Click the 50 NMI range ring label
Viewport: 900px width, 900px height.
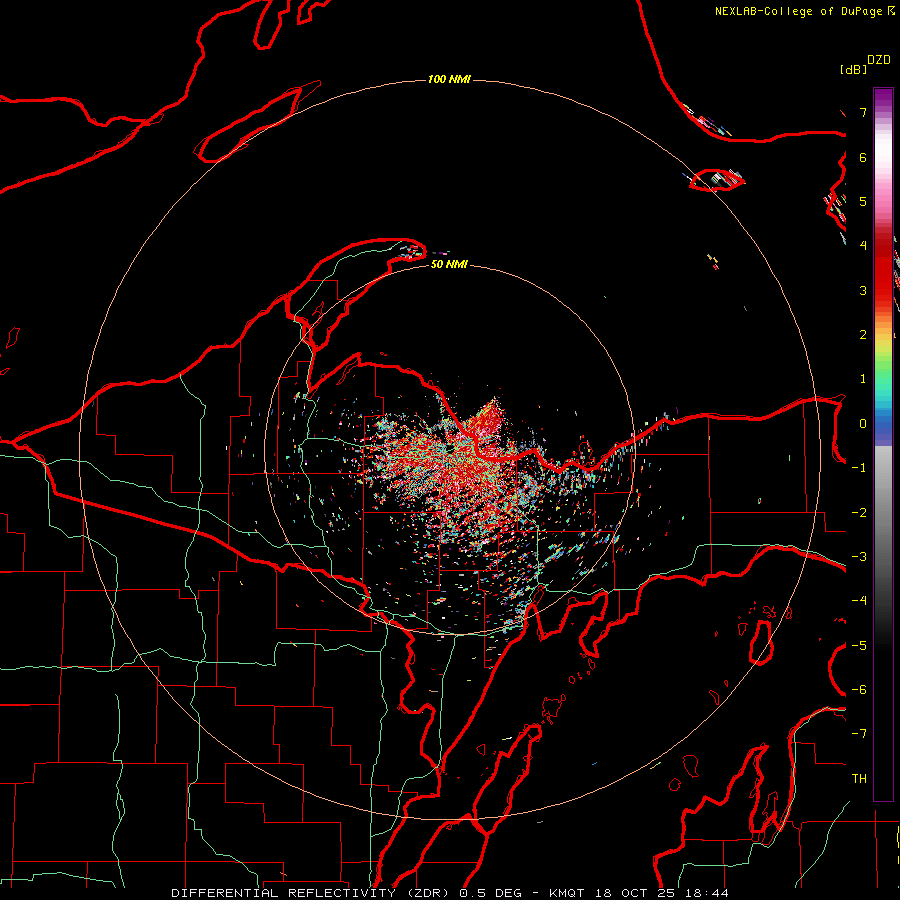pos(449,264)
